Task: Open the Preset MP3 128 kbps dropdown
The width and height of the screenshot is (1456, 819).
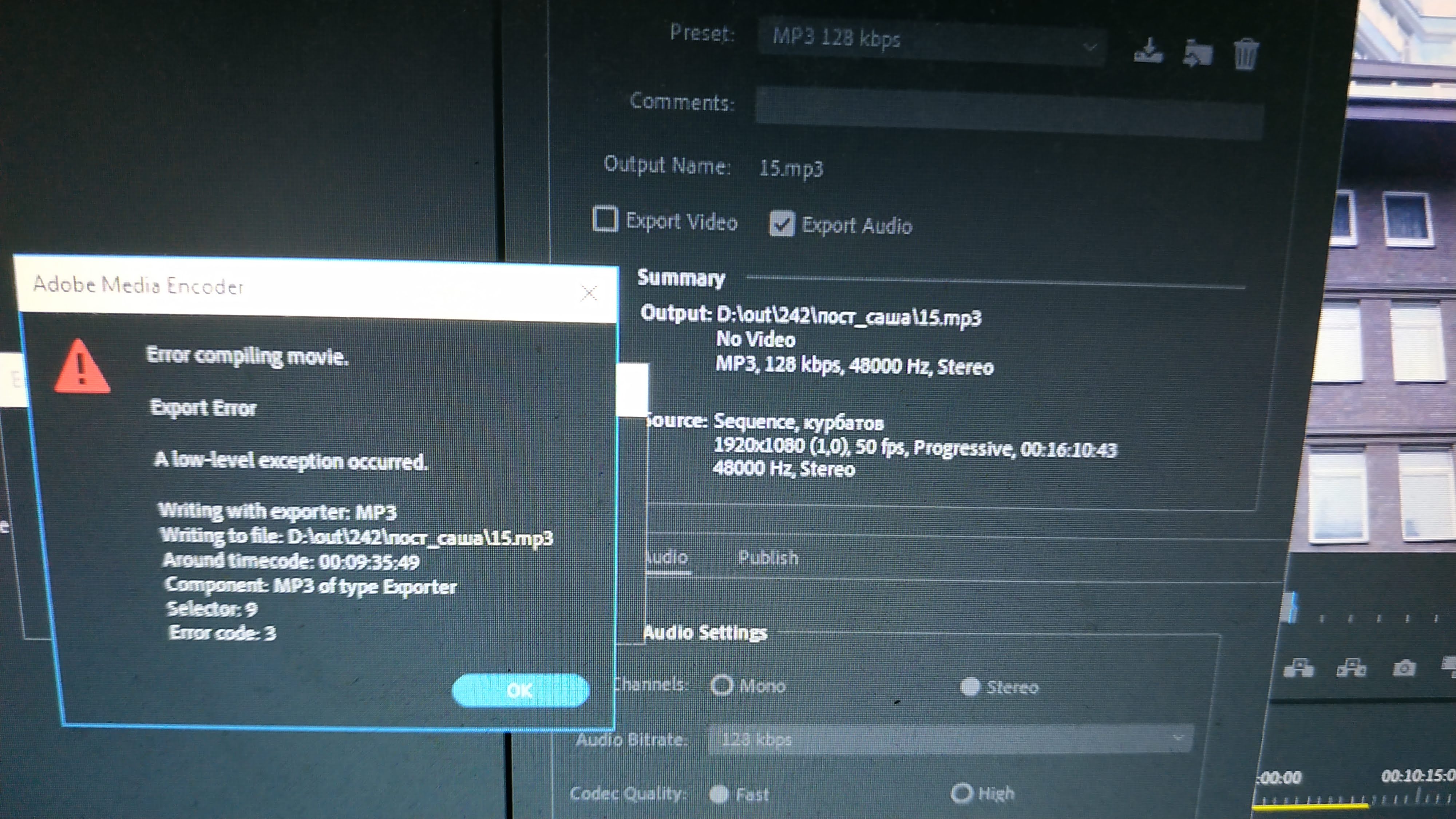Action: coord(931,41)
